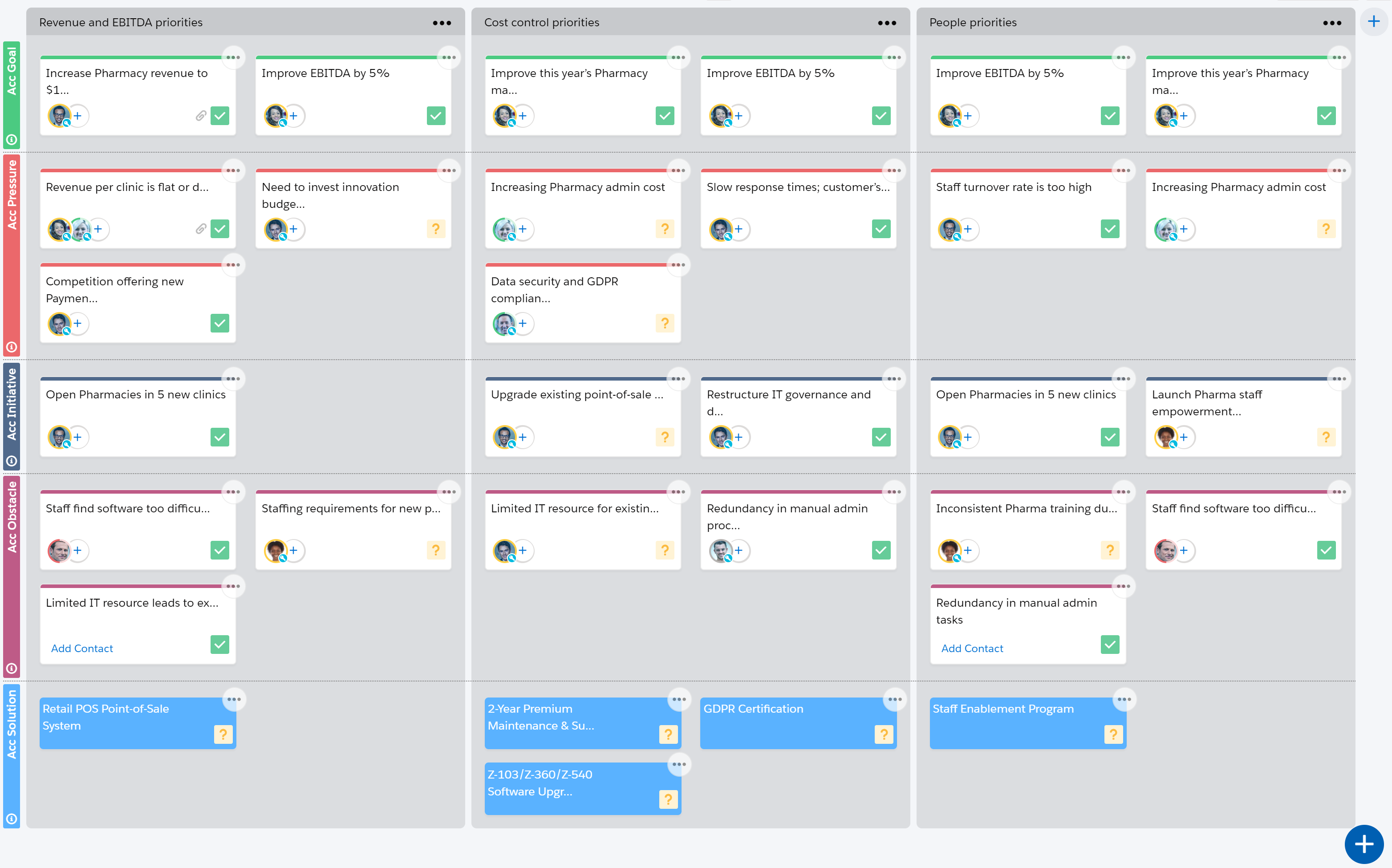1392x868 pixels.
Task: Toggle checkmark on Redundancy in manual admin tasks card
Action: pyautogui.click(x=1110, y=645)
